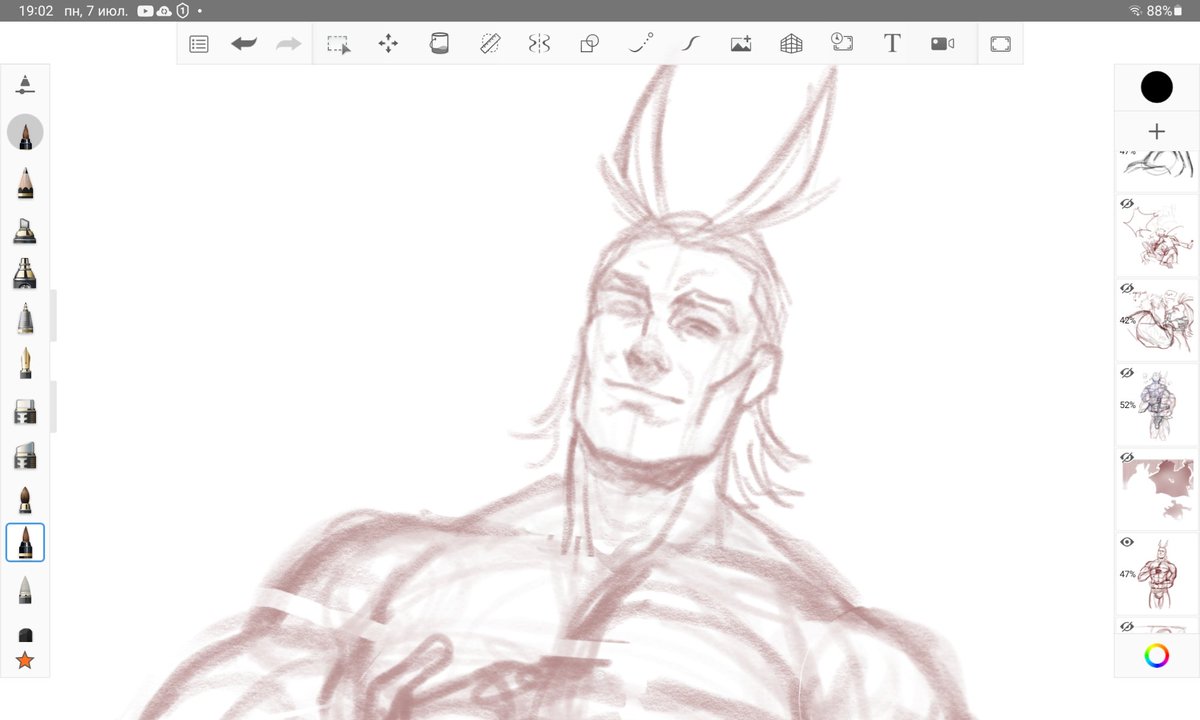
Task: Select the gray muscular figure layer thumbnail
Action: pos(1157,405)
